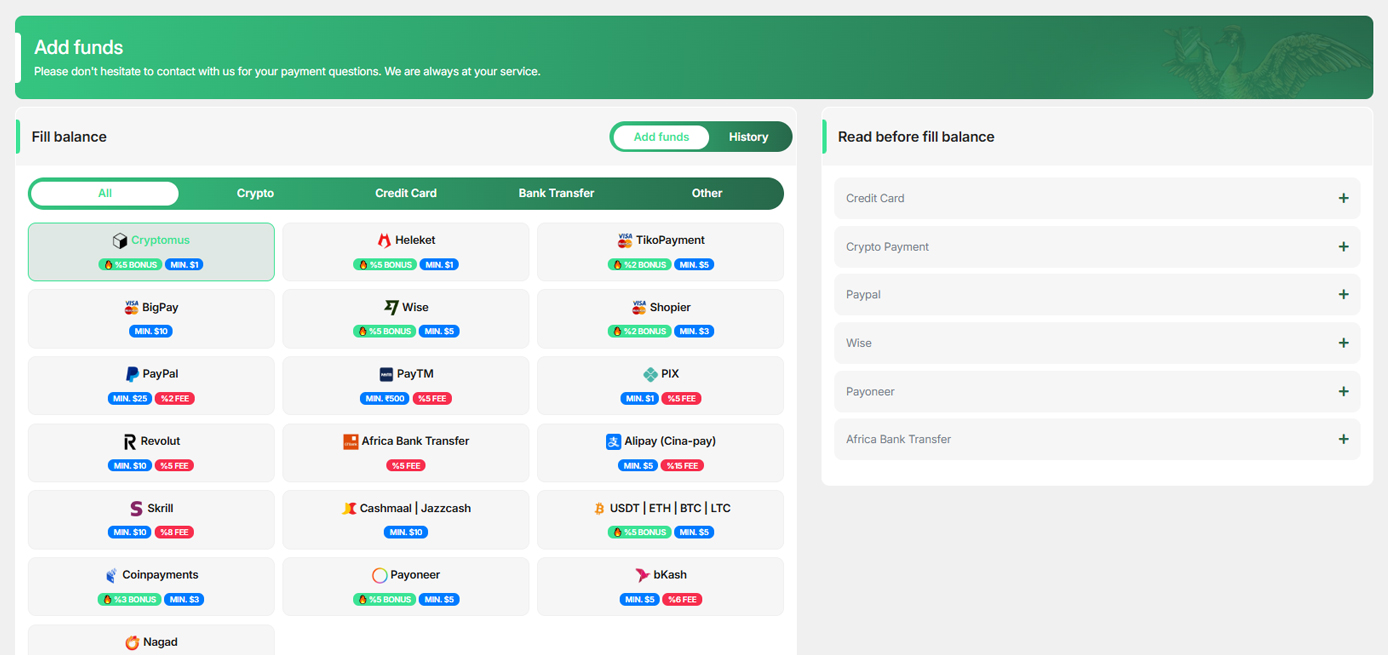Click the Cryptomus cube icon
Screen dimensions: 1388x655
[x=120, y=241]
